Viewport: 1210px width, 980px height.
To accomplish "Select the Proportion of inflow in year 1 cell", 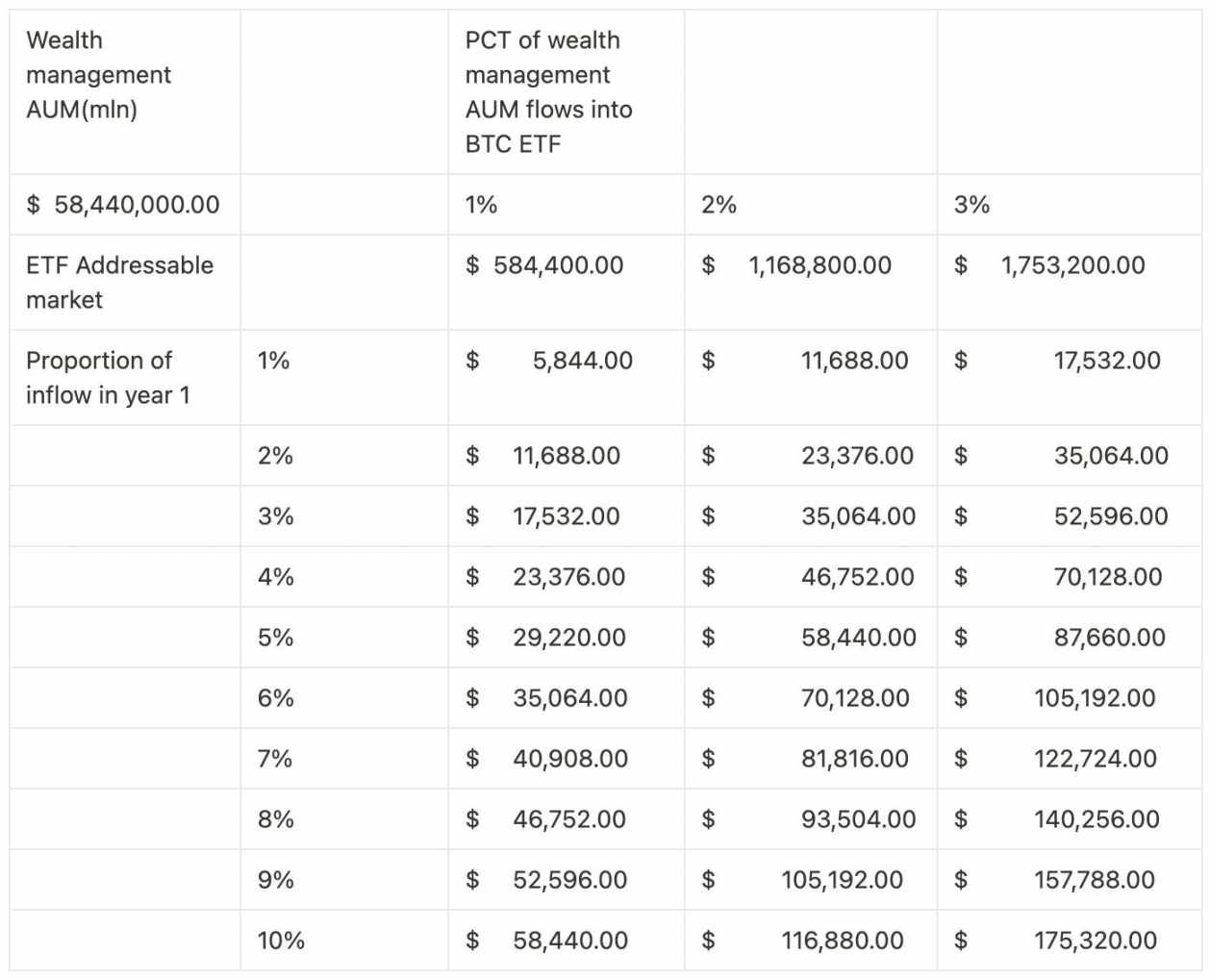I will (108, 377).
